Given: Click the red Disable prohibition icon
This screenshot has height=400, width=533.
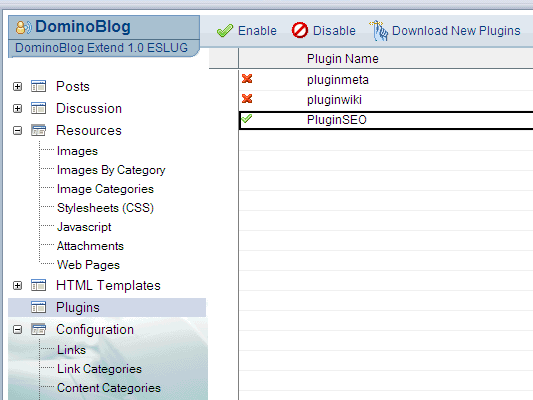Looking at the screenshot, I should (x=300, y=30).
